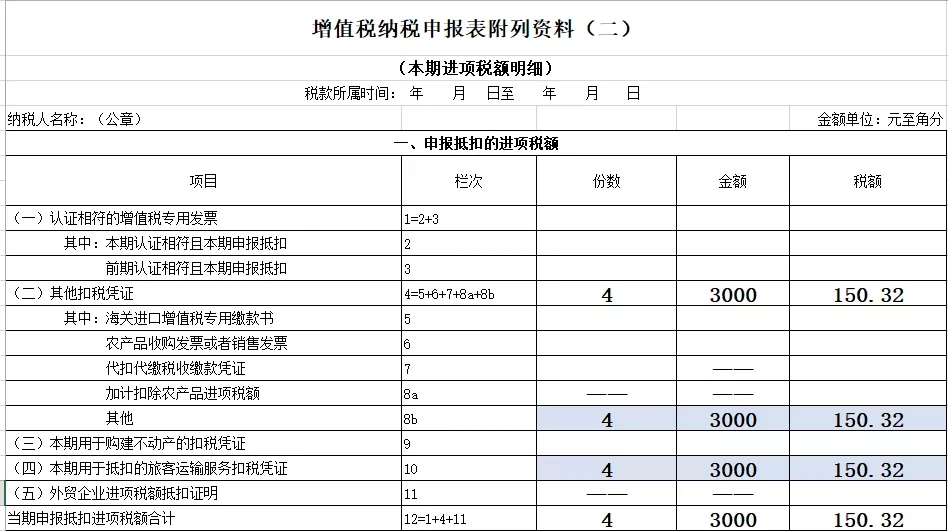The height and width of the screenshot is (531, 948).
Task: Select 前期认证相符且本期申报抵扣 cell
Action: pos(203,268)
